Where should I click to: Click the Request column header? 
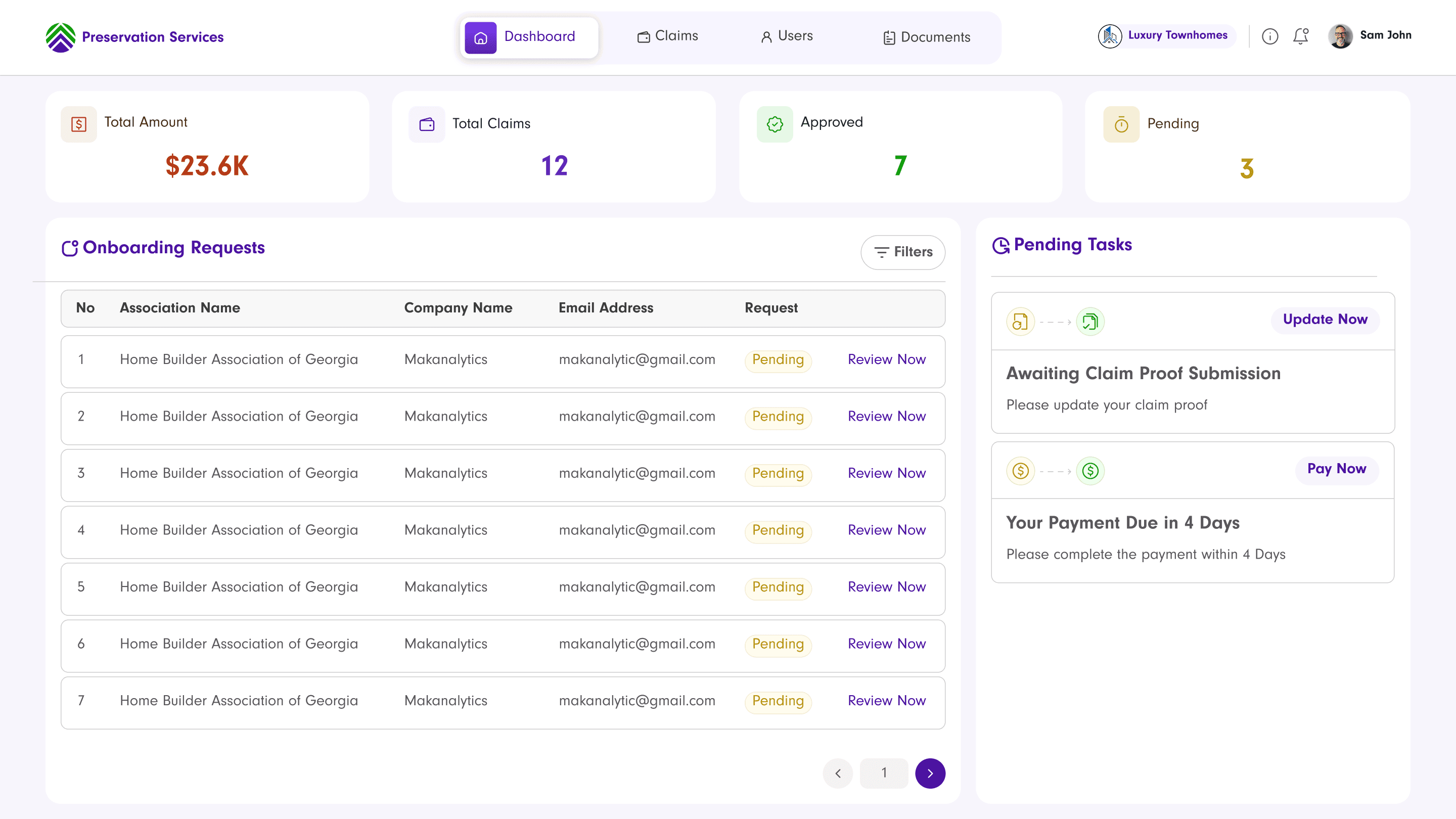coord(771,308)
